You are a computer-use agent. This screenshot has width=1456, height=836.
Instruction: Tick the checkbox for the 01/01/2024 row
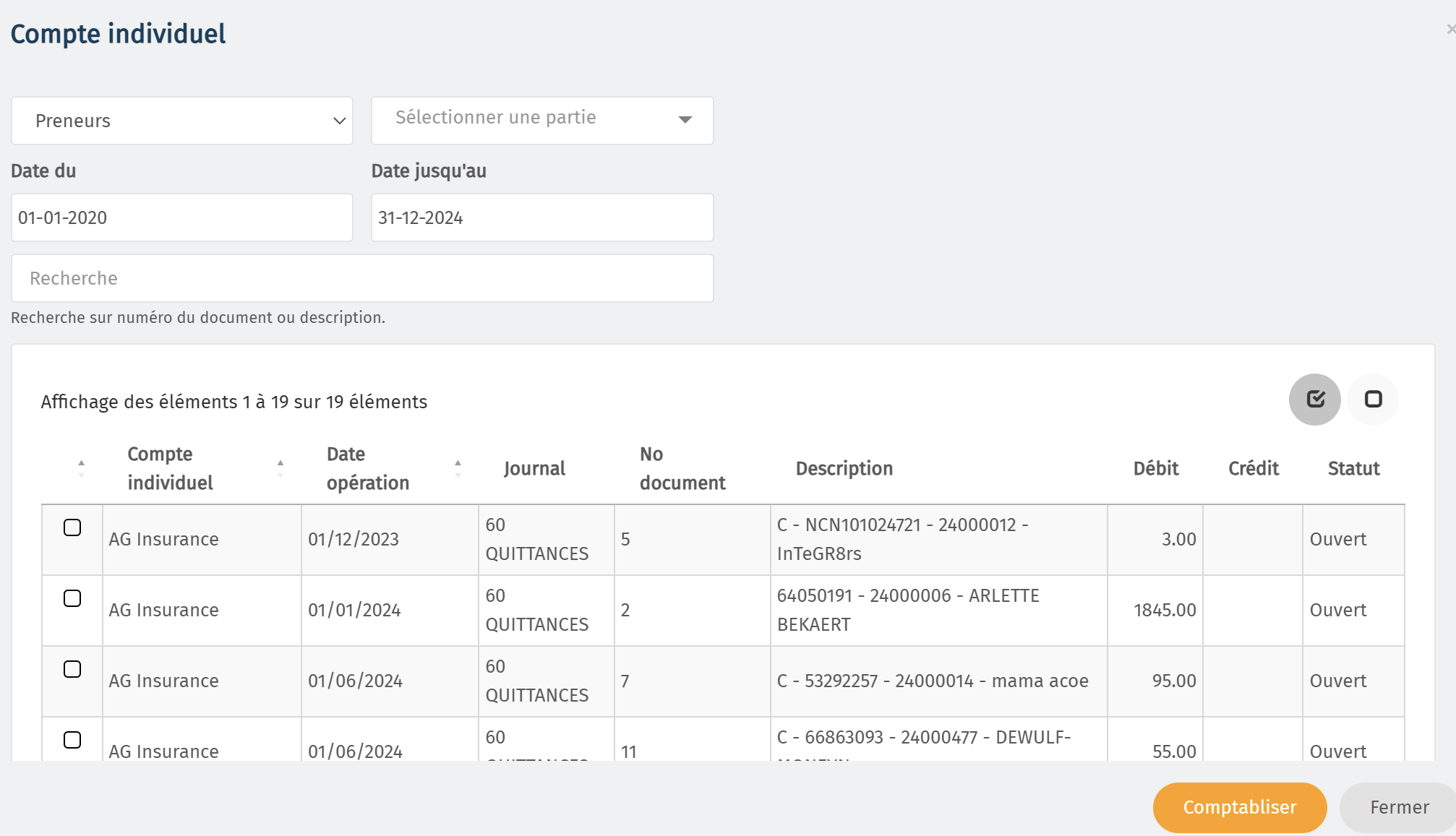coord(72,598)
